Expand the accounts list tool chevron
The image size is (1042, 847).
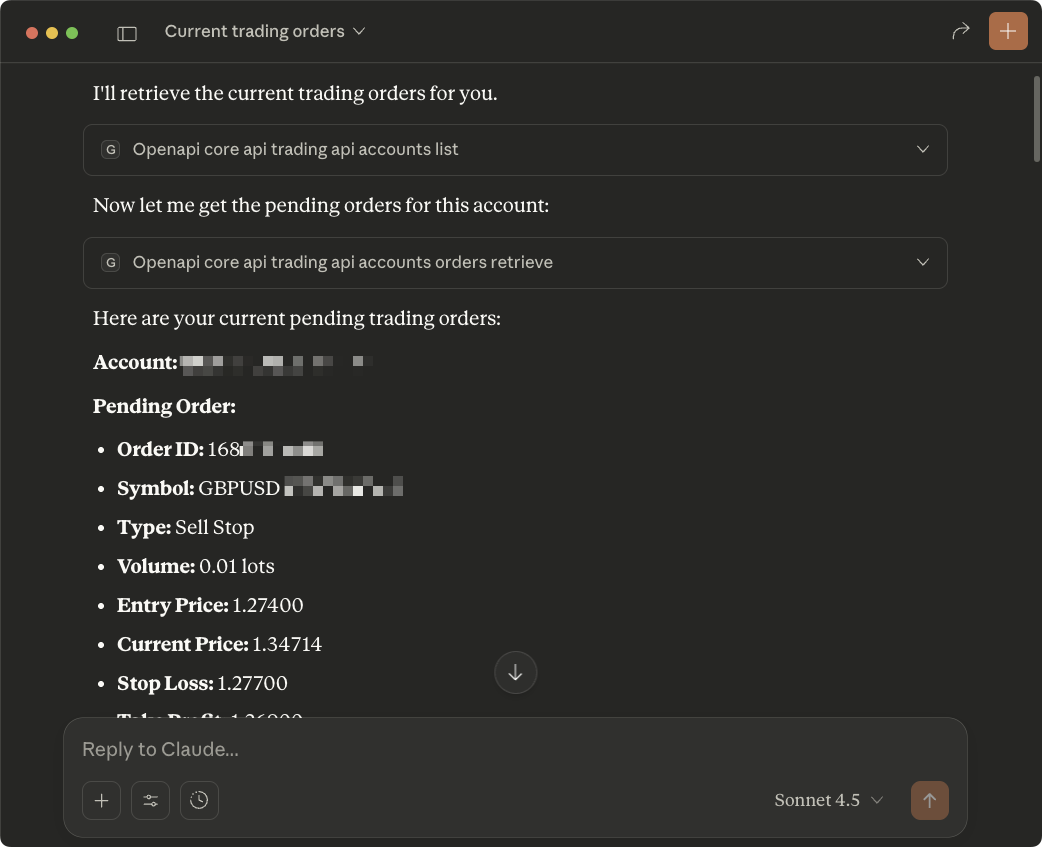coord(923,150)
